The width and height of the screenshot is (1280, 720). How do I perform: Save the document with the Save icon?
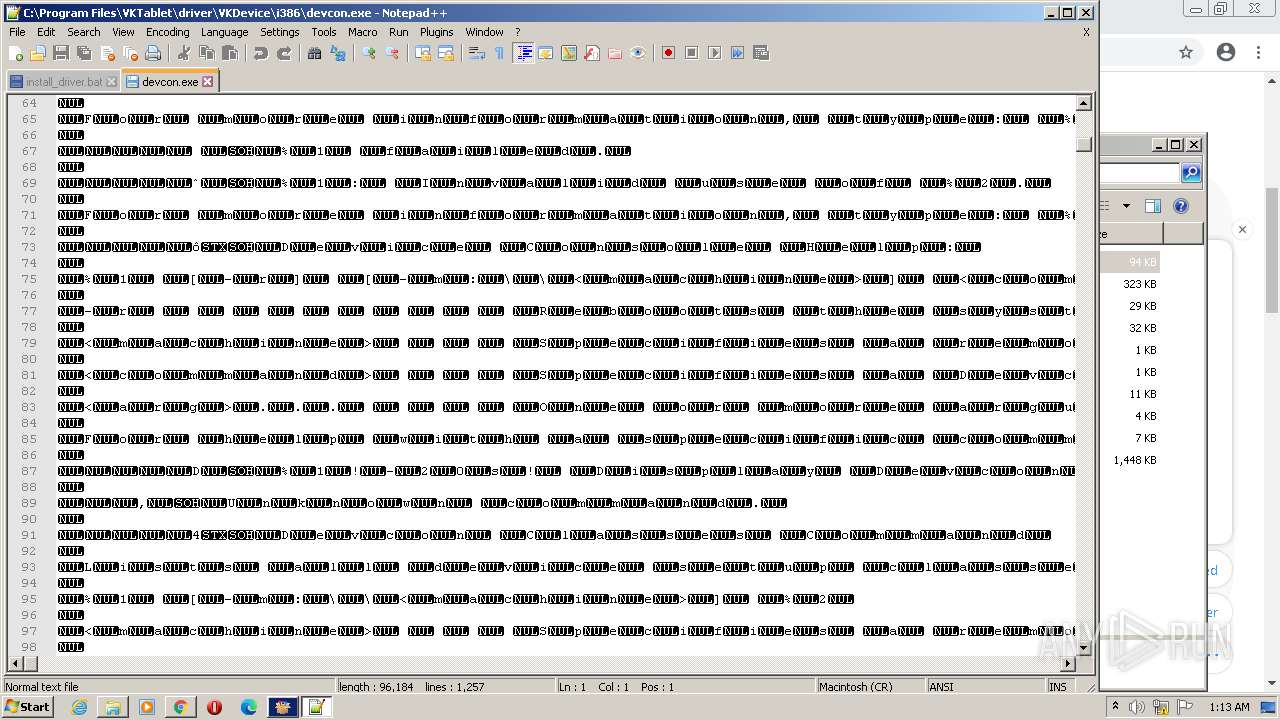pyautogui.click(x=61, y=53)
